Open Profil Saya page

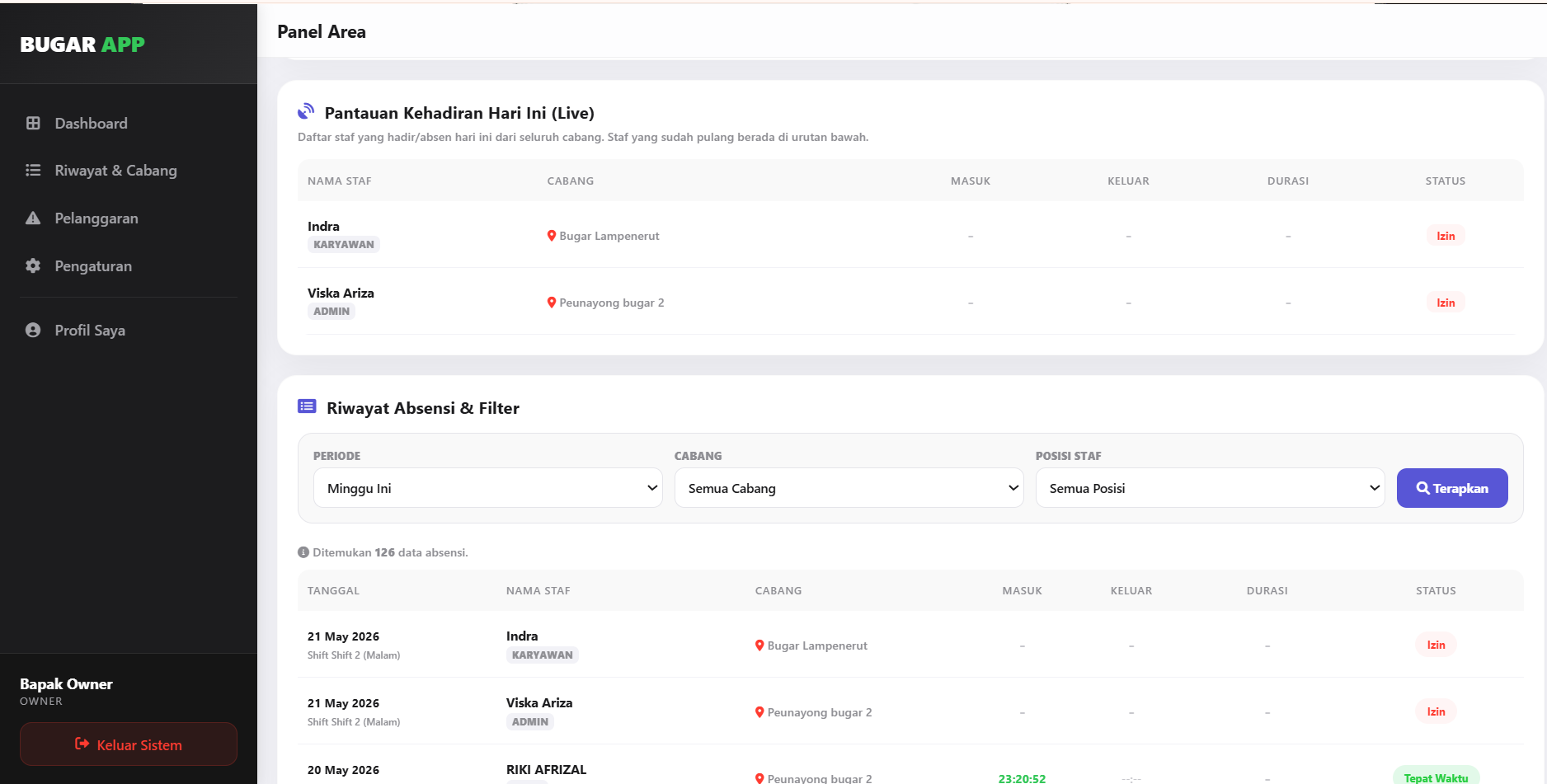click(x=129, y=331)
